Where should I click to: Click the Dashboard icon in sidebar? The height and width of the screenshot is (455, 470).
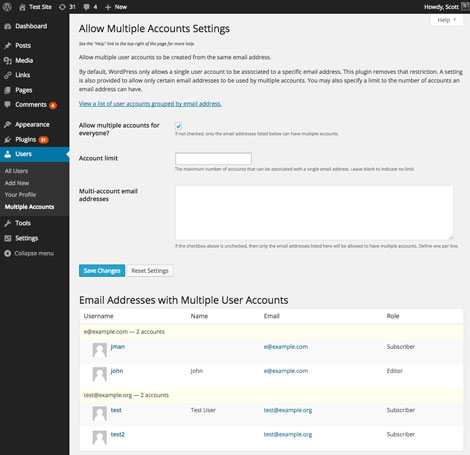pyautogui.click(x=8, y=26)
